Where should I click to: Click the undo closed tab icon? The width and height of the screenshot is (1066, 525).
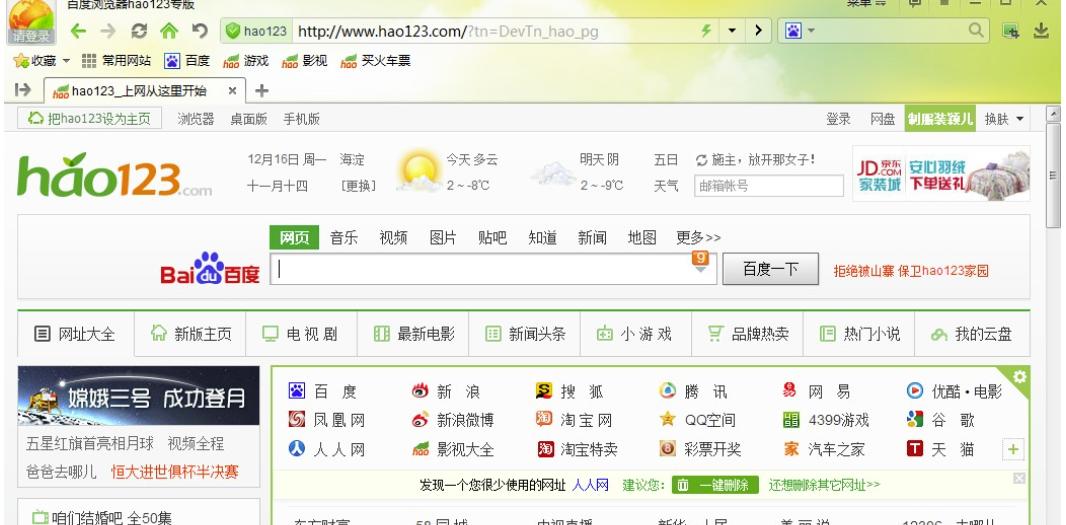coord(199,31)
